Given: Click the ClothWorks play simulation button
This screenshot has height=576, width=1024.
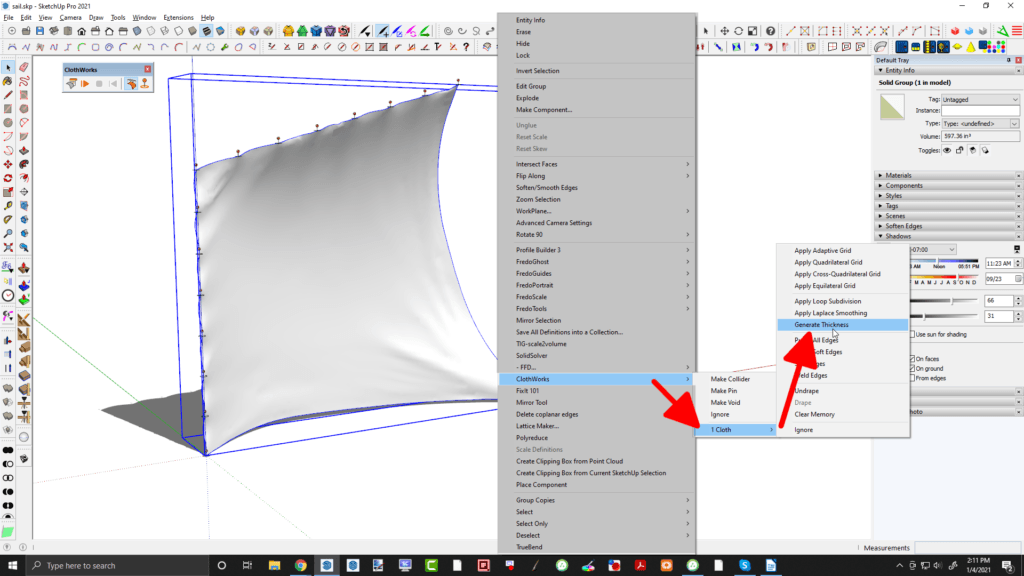Looking at the screenshot, I should (x=85, y=84).
